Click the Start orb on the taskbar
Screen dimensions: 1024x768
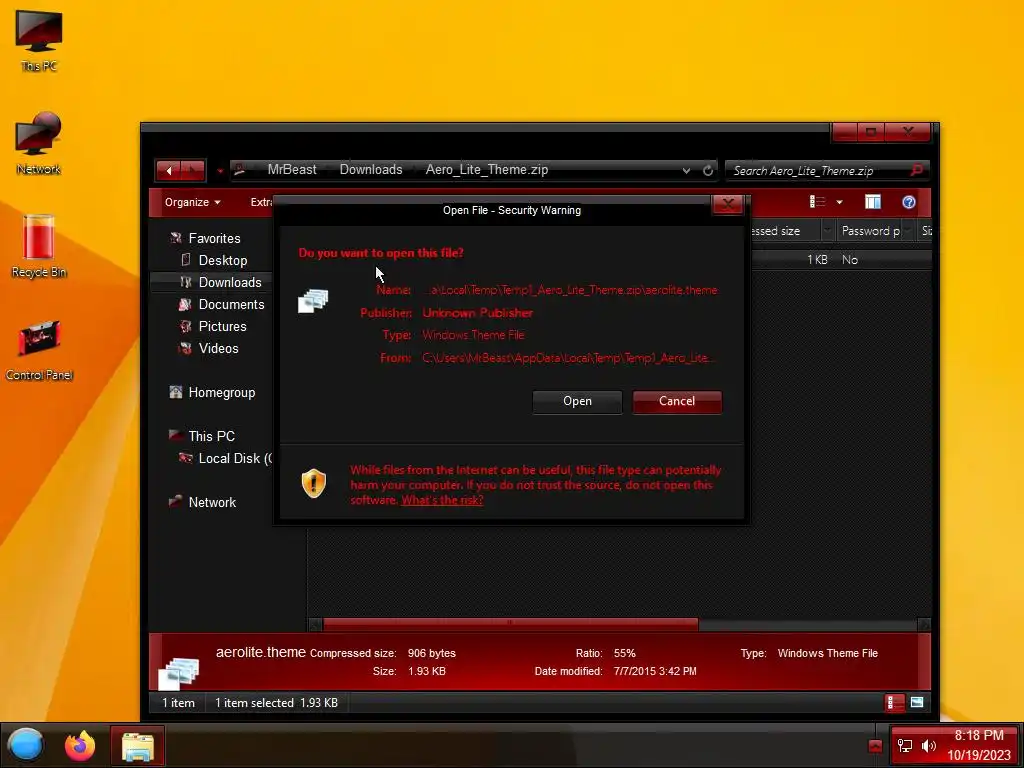[26, 745]
